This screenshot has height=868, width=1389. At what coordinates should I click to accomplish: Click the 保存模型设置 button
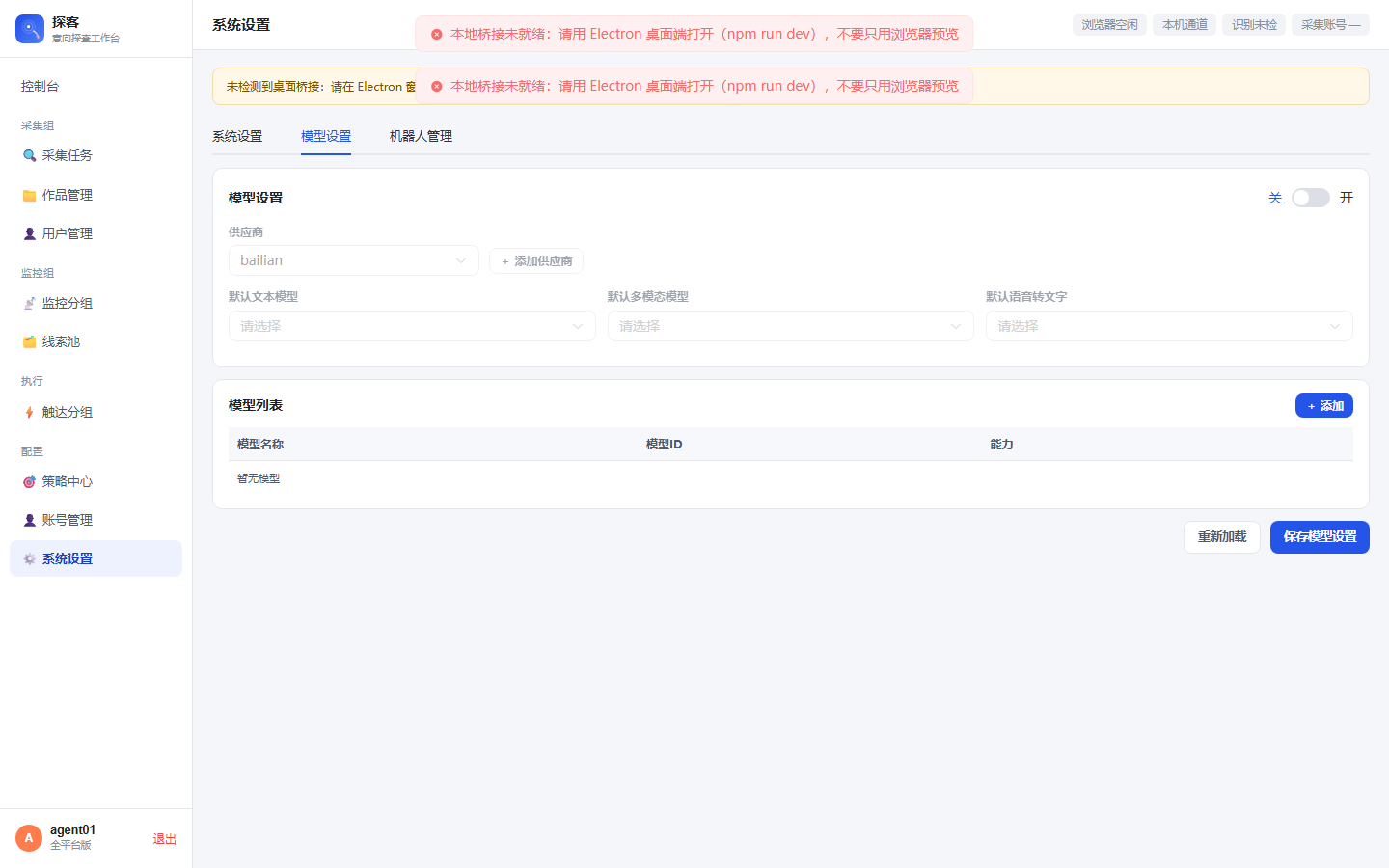coord(1320,537)
